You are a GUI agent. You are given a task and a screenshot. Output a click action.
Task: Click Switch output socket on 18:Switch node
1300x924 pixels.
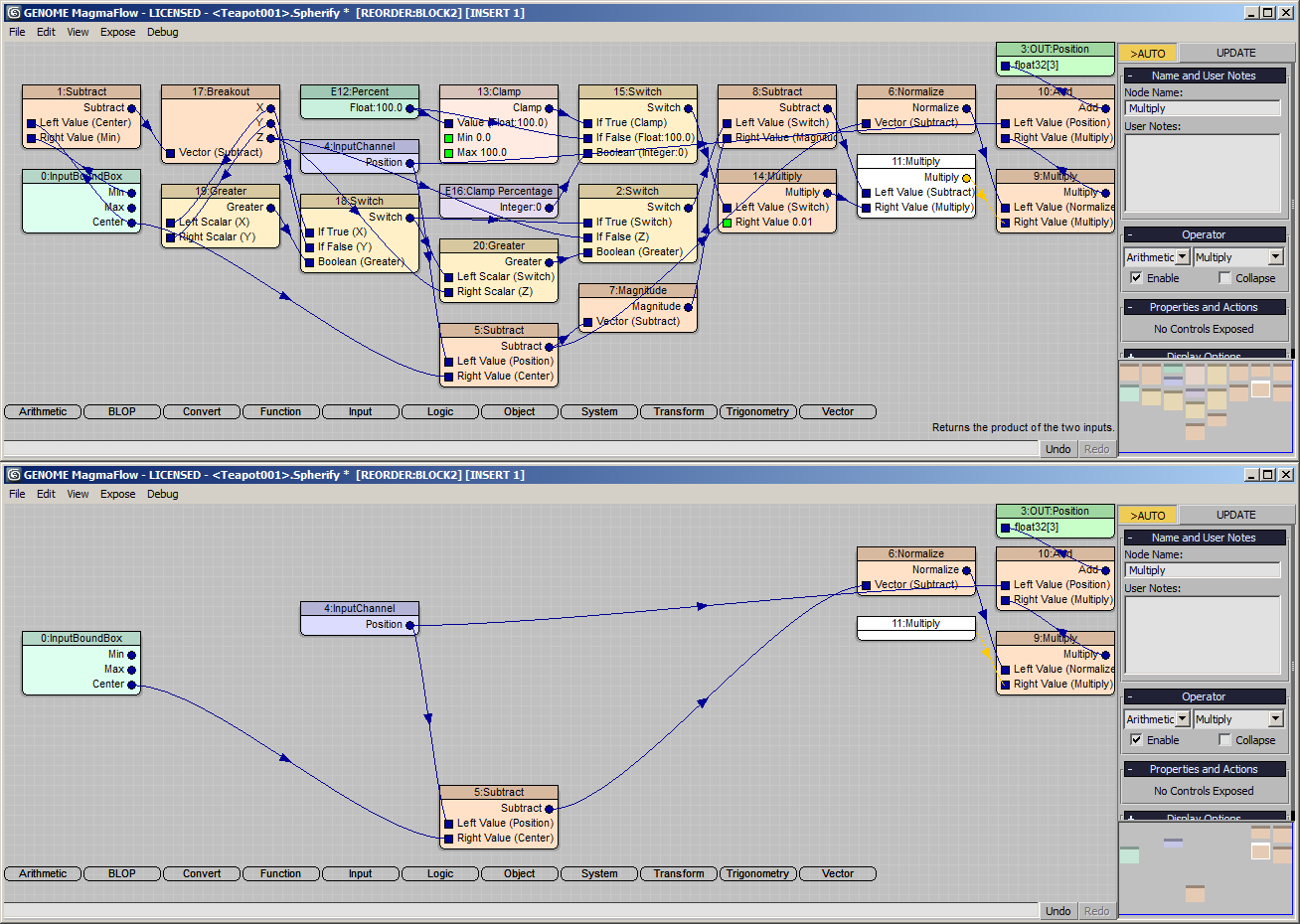coord(409,218)
